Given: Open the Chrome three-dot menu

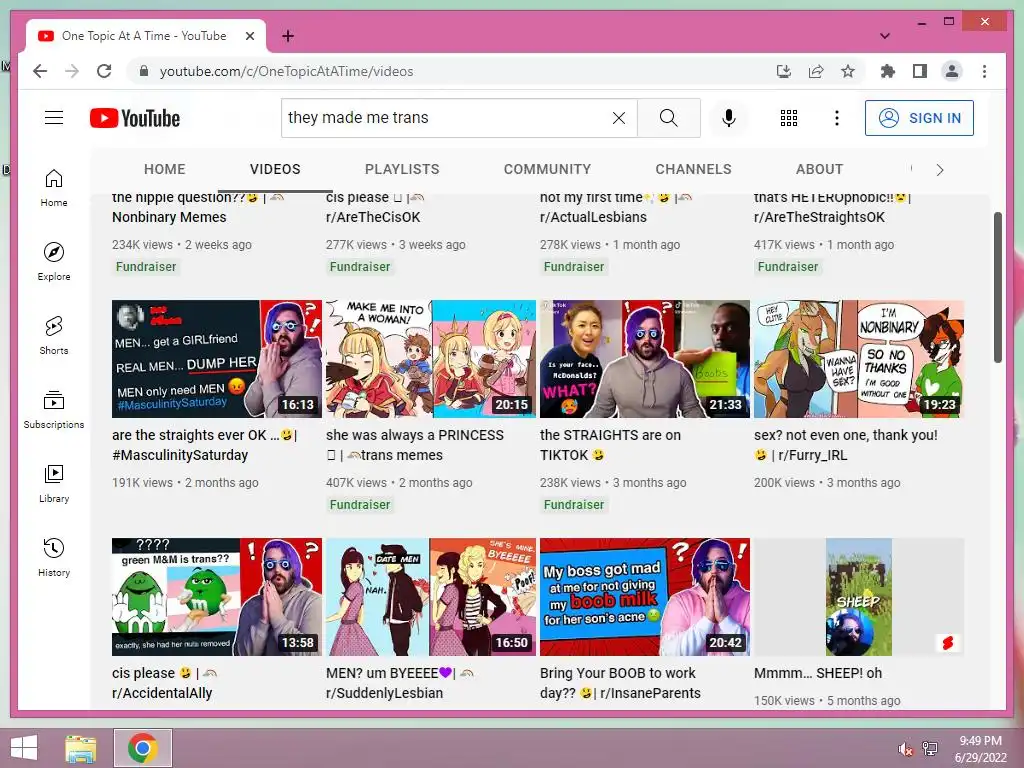Looking at the screenshot, I should coord(984,71).
